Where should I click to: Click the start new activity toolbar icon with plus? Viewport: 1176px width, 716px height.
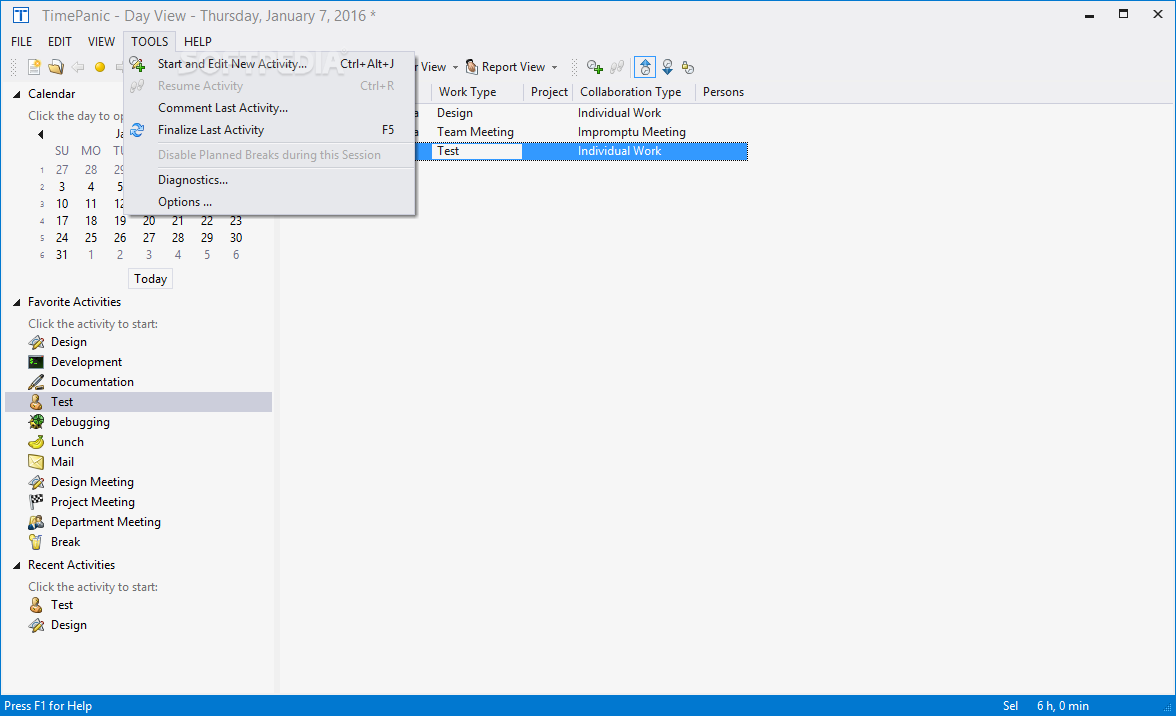(x=595, y=67)
